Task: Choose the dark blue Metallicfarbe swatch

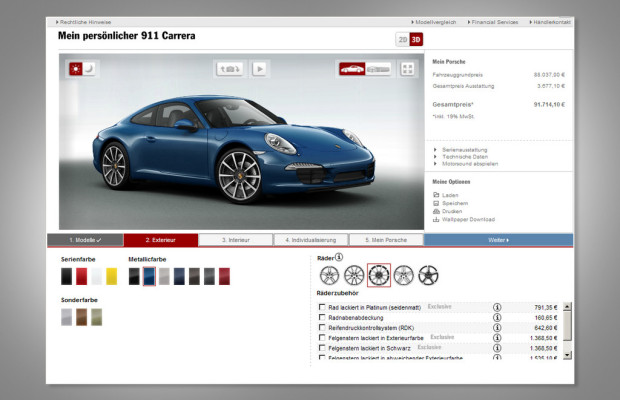Action: [179, 276]
